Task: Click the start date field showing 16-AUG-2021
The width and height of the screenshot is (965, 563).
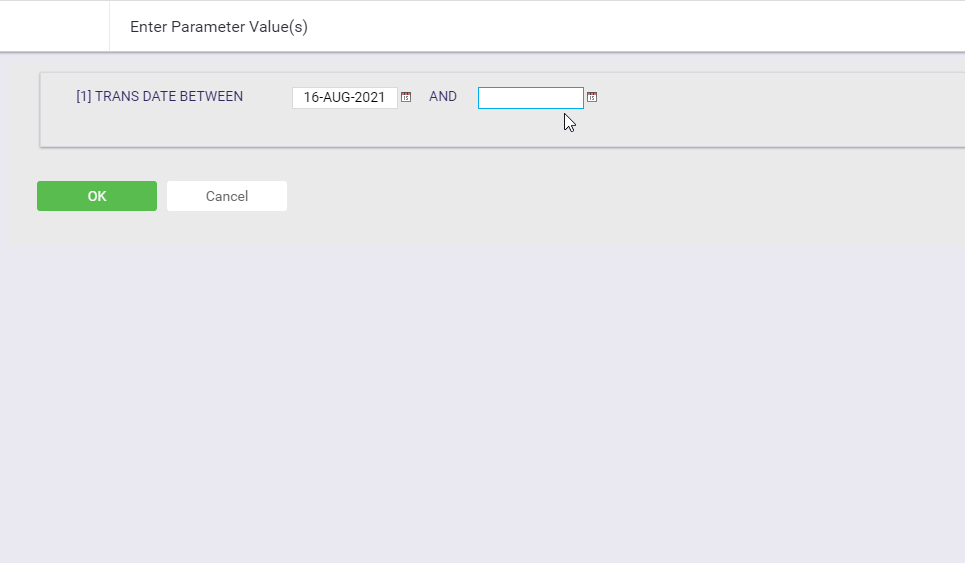Action: click(x=345, y=98)
